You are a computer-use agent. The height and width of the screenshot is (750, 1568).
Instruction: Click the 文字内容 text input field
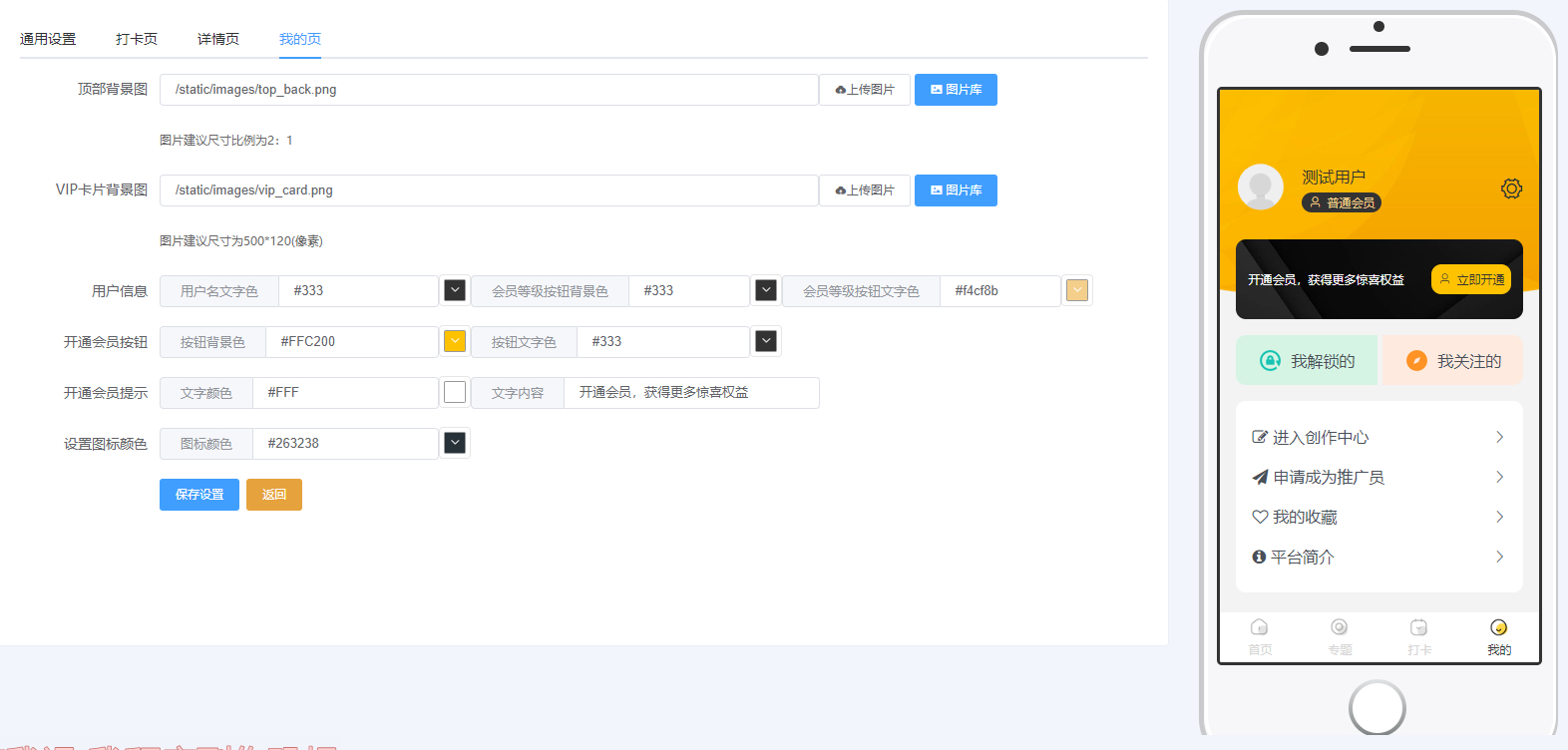pyautogui.click(x=690, y=393)
